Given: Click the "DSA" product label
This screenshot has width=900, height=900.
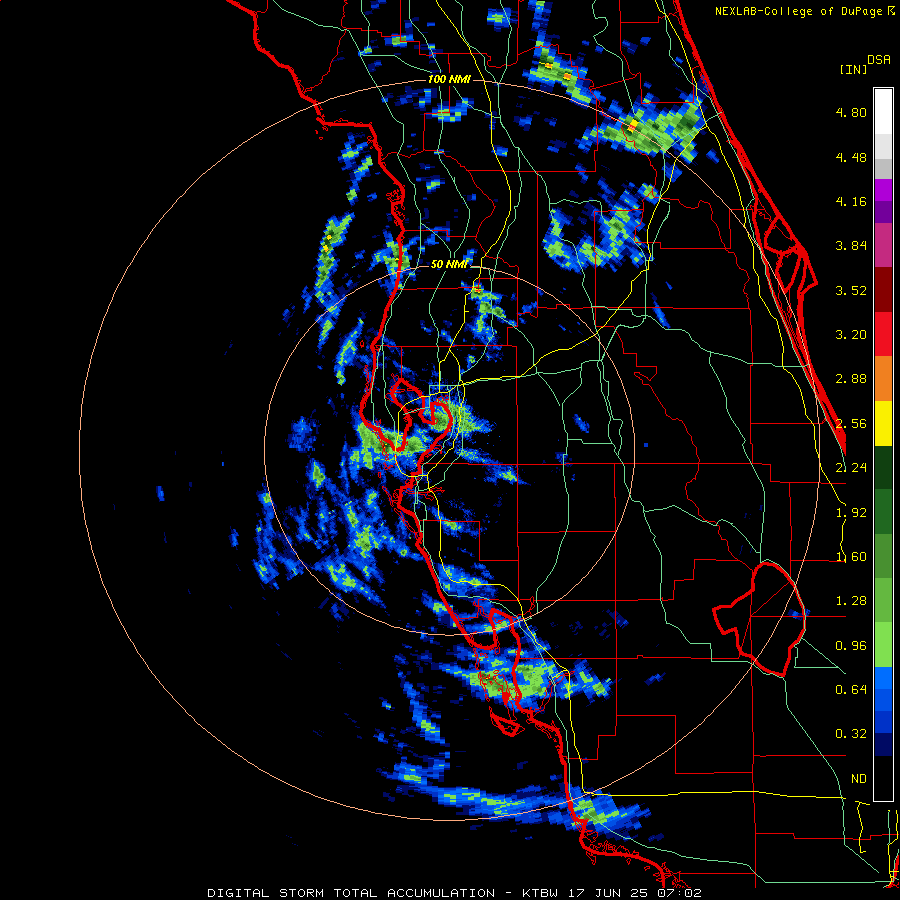Looking at the screenshot, I should pos(879,60).
